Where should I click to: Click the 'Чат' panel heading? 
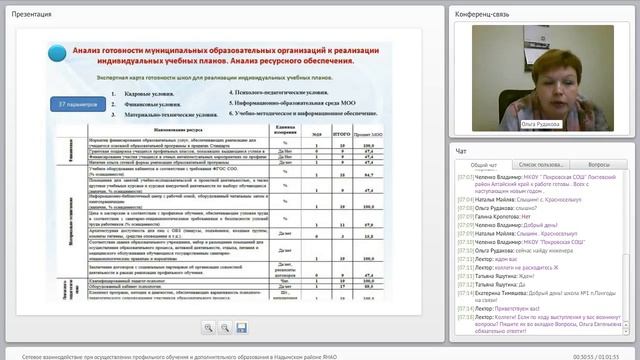(461, 151)
